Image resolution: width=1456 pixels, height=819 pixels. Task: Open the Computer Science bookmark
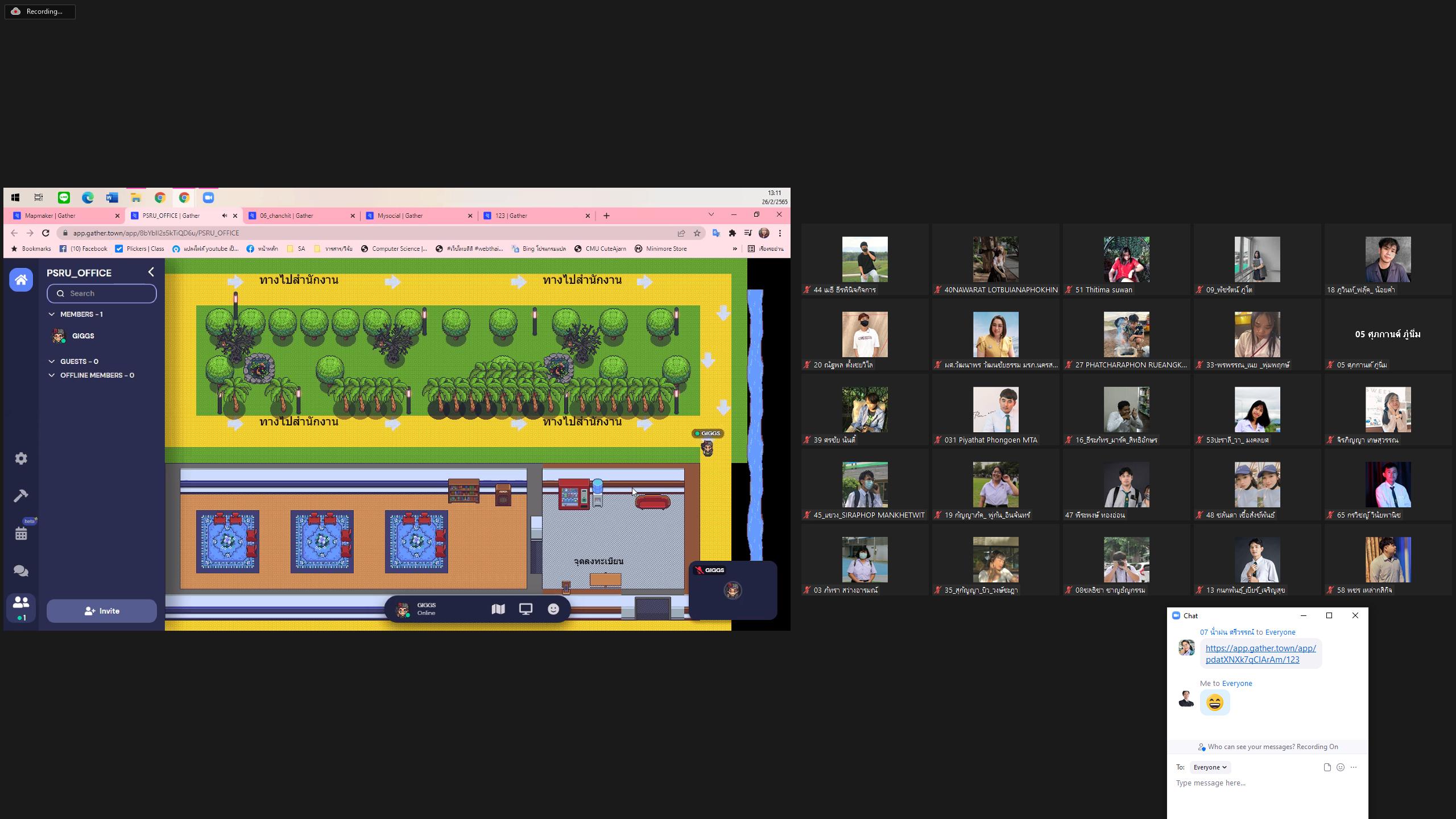(394, 249)
